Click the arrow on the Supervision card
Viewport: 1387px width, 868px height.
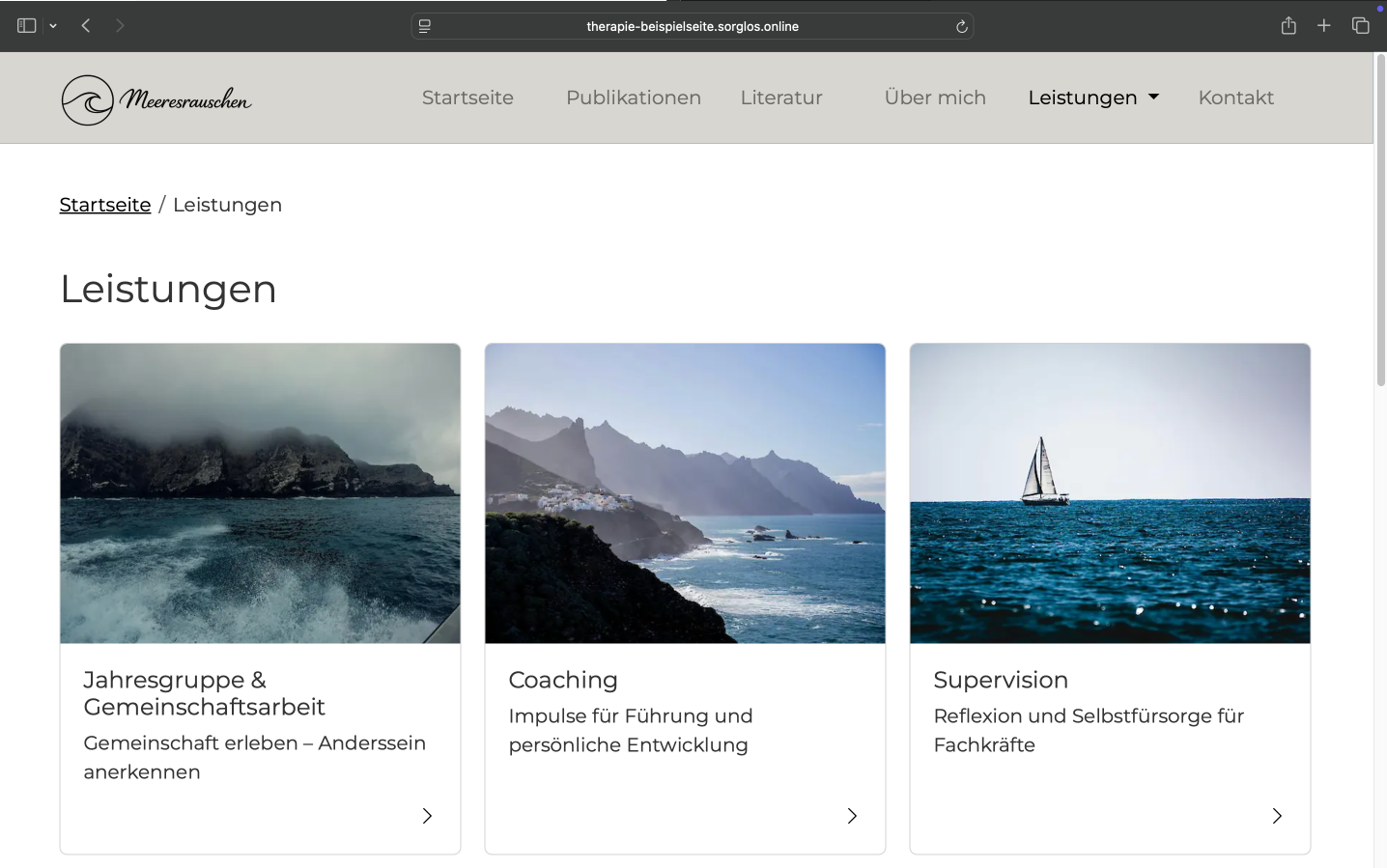1277,816
